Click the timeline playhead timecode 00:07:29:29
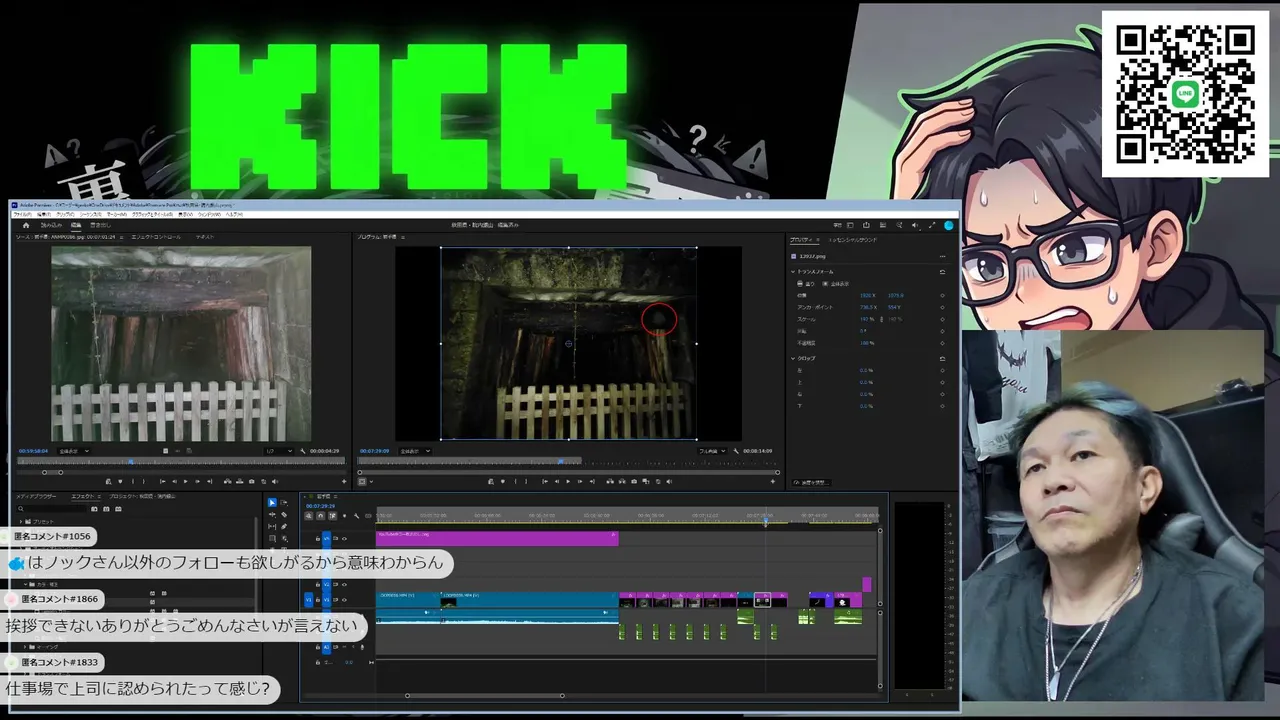 (320, 506)
